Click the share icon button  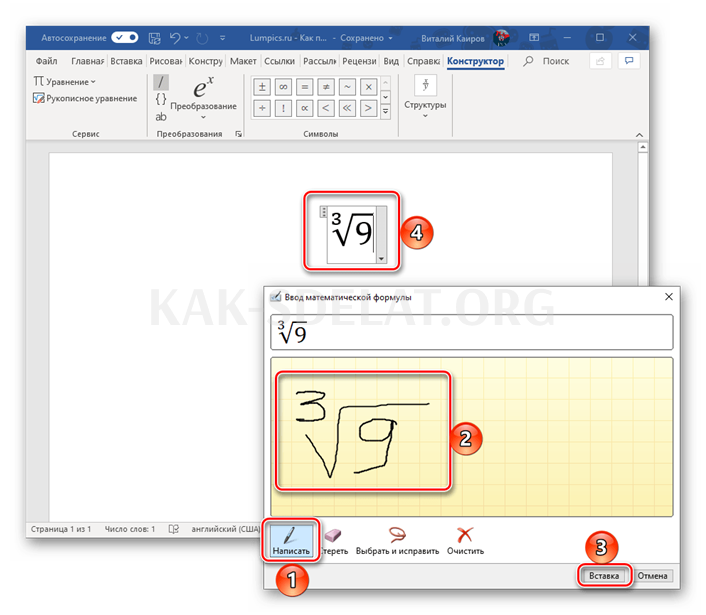click(x=600, y=61)
